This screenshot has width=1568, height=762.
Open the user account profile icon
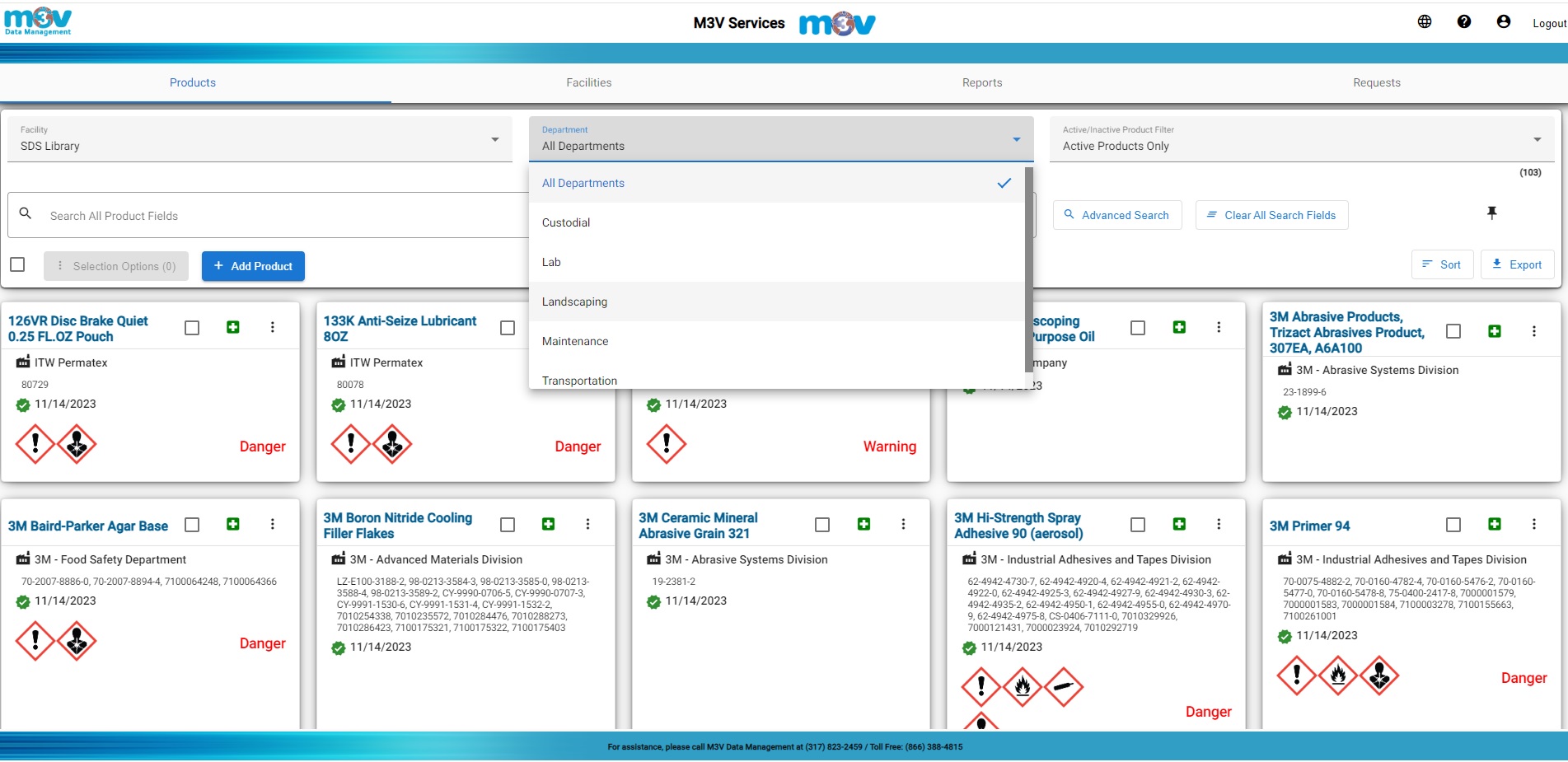pos(1504,22)
